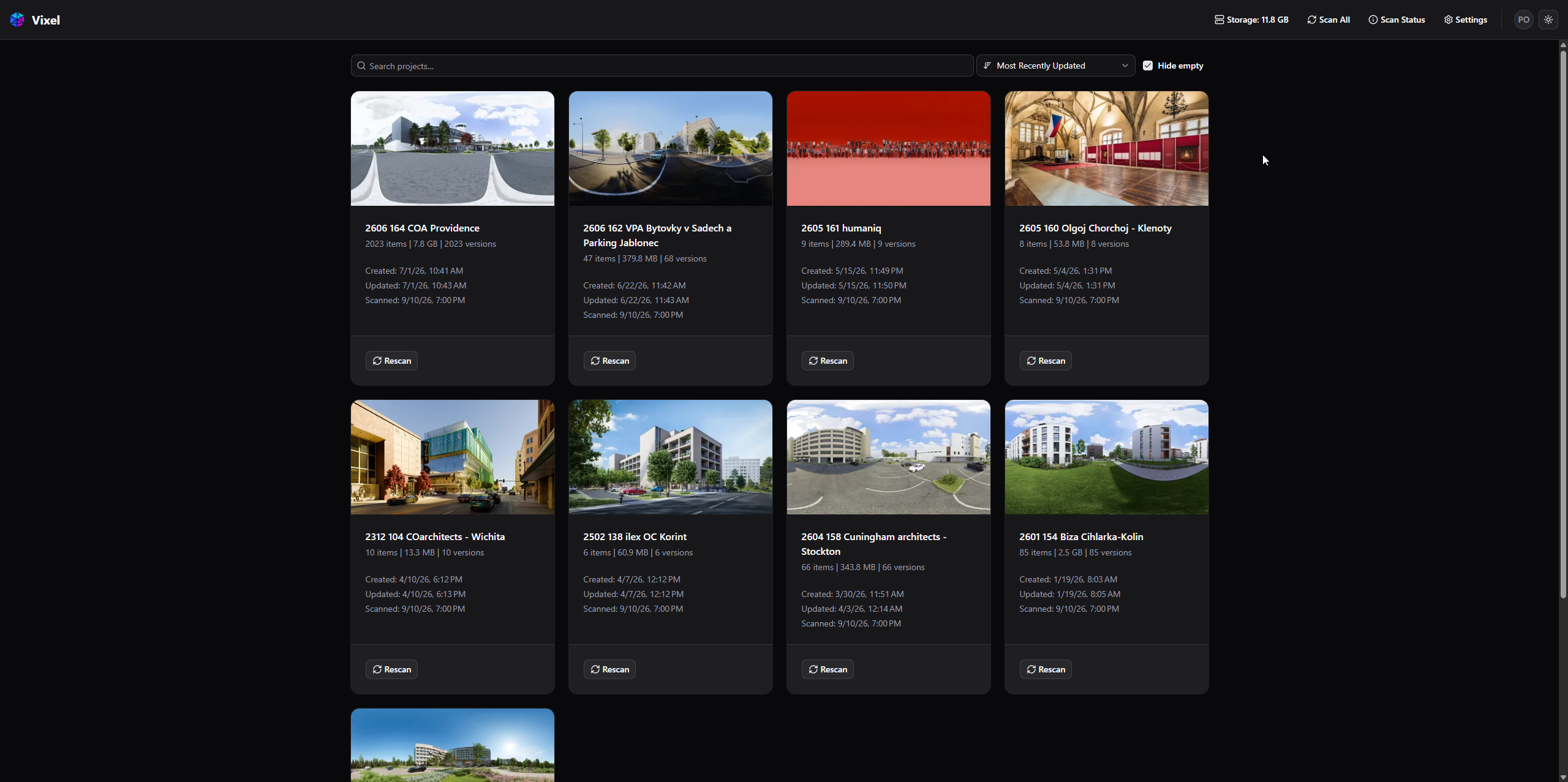Open Settings from top bar
The height and width of the screenshot is (782, 1568).
tap(1465, 20)
